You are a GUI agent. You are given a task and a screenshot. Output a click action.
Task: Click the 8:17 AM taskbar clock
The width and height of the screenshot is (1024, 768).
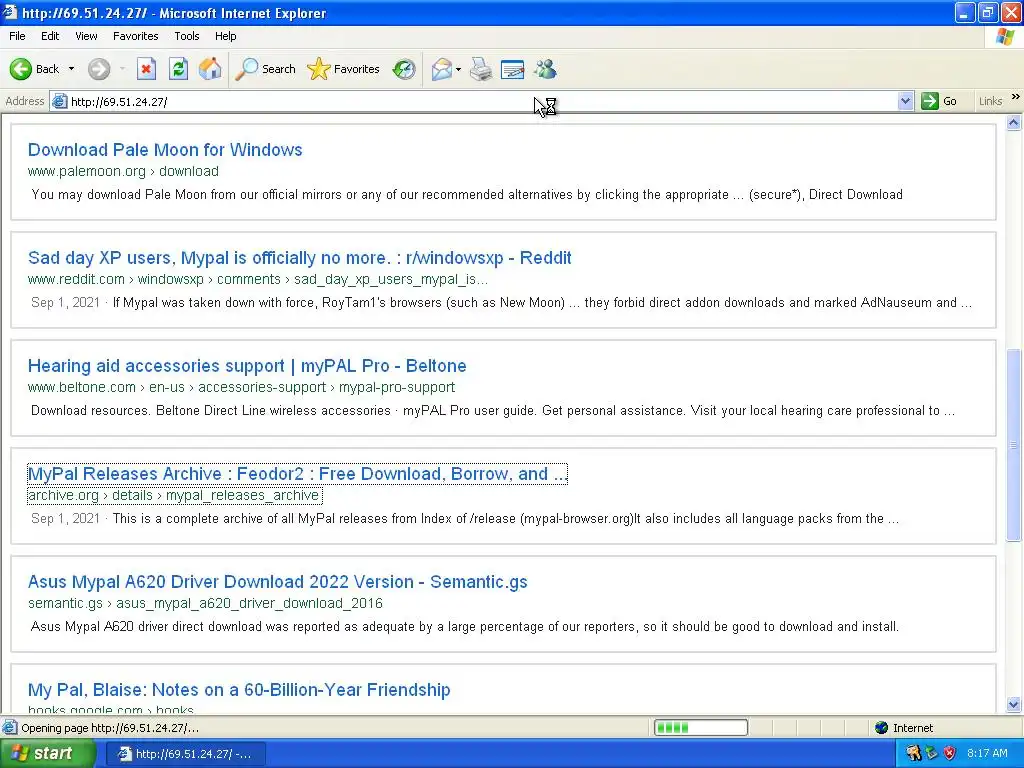click(x=987, y=753)
